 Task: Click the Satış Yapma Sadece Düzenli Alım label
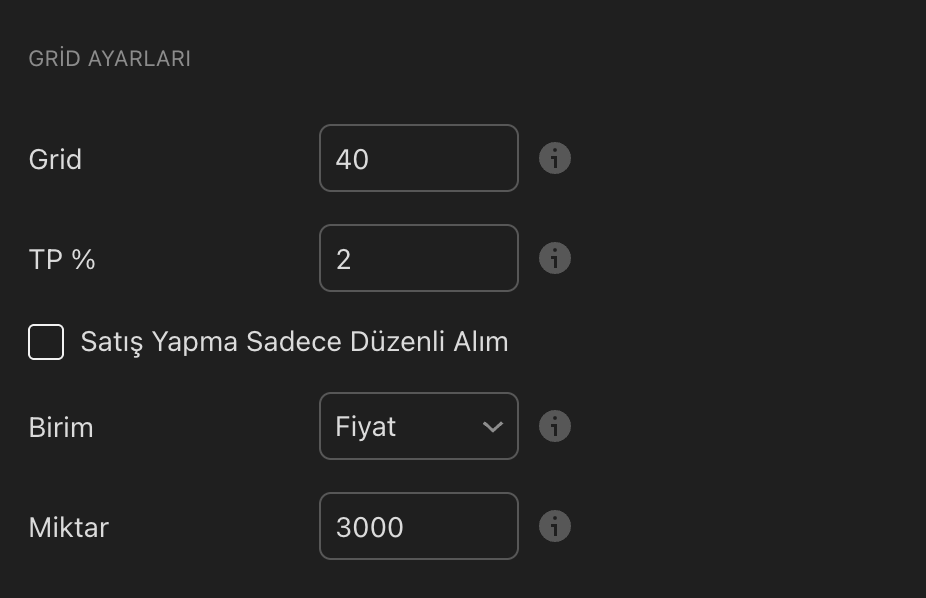(x=294, y=342)
